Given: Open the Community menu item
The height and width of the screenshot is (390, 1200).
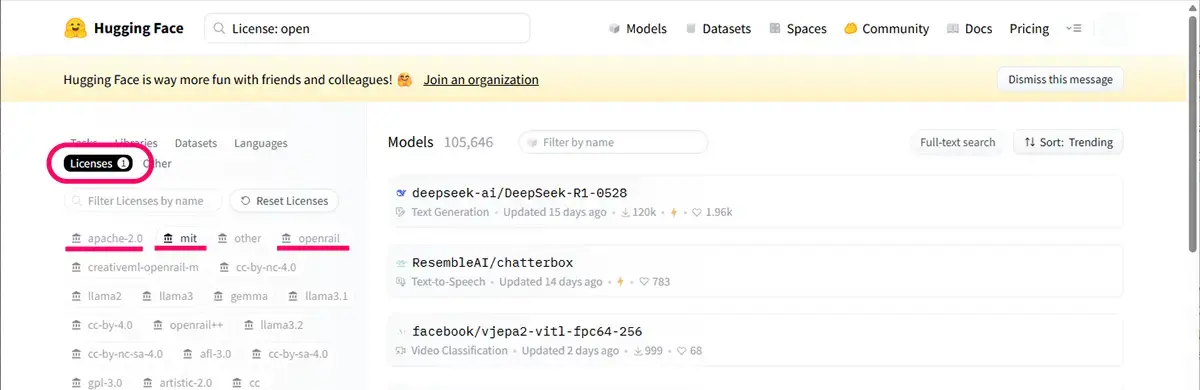Looking at the screenshot, I should (x=886, y=28).
